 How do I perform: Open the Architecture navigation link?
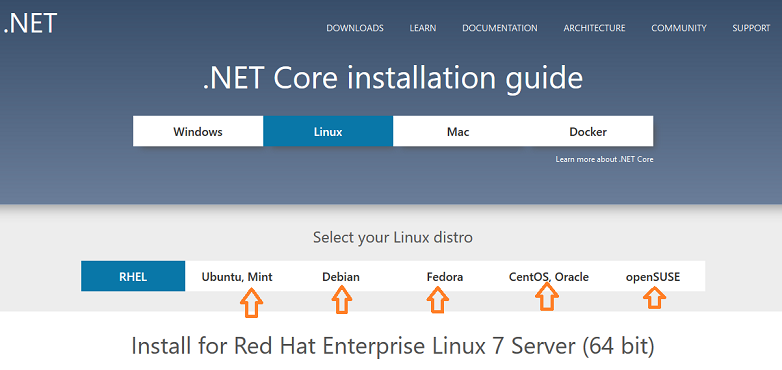pyautogui.click(x=594, y=28)
